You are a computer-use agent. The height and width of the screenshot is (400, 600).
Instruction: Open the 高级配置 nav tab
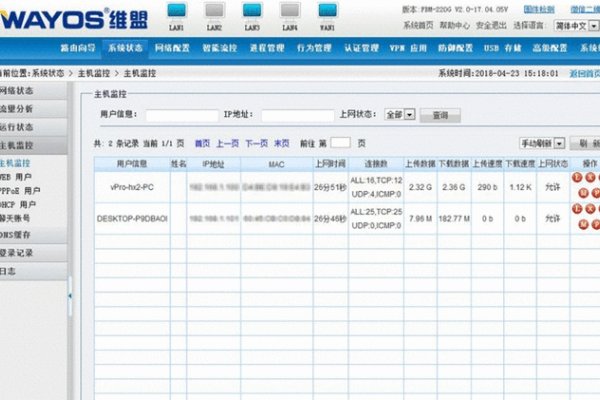point(550,48)
